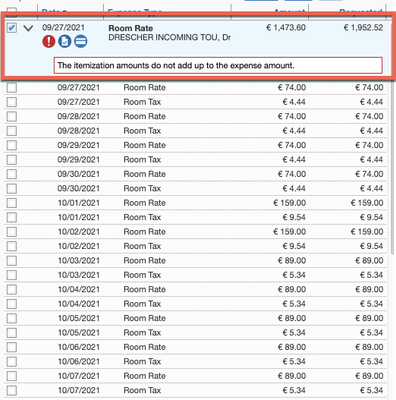Screen dimensions: 396x400
Task: Tick the 10/05/2021 Room Rate checkbox
Action: click(x=12, y=318)
